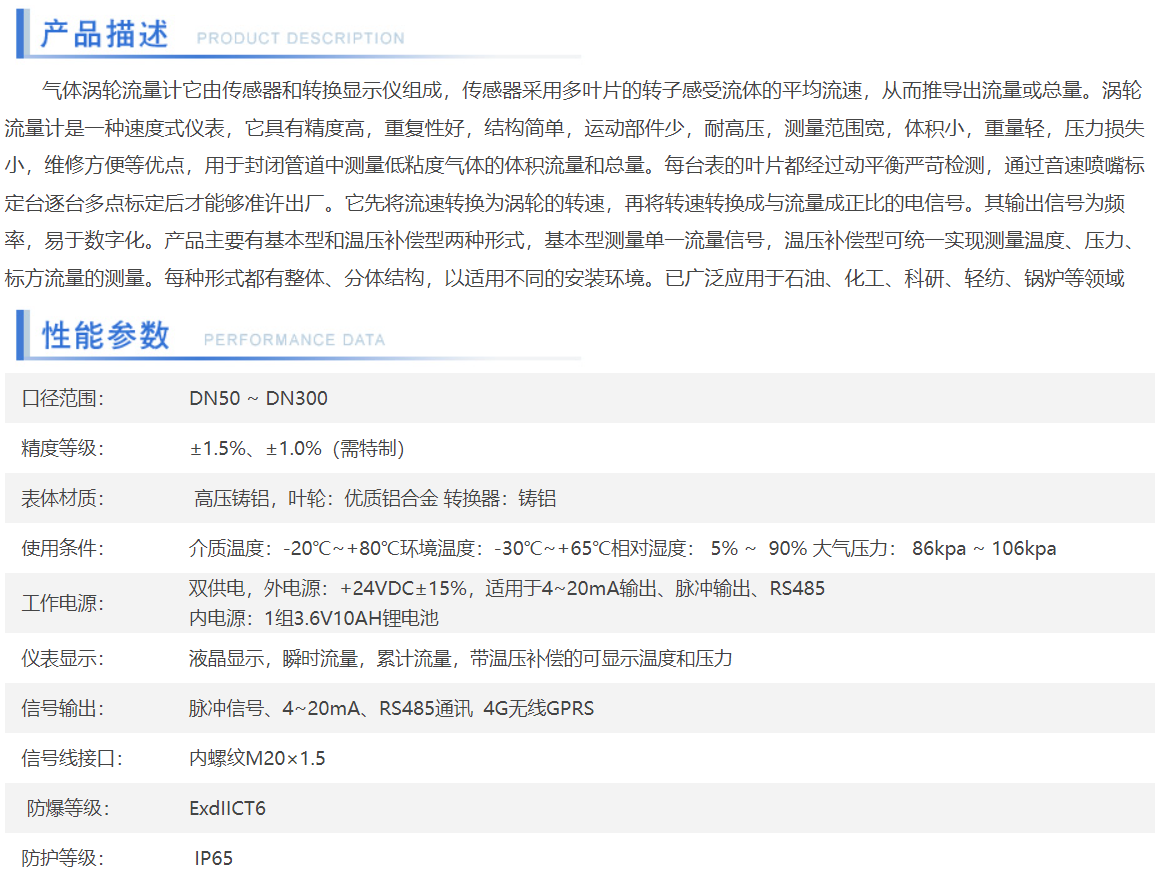Click the 性能参数 section heading
Image resolution: width=1159 pixels, height=871 pixels.
pyautogui.click(x=106, y=336)
